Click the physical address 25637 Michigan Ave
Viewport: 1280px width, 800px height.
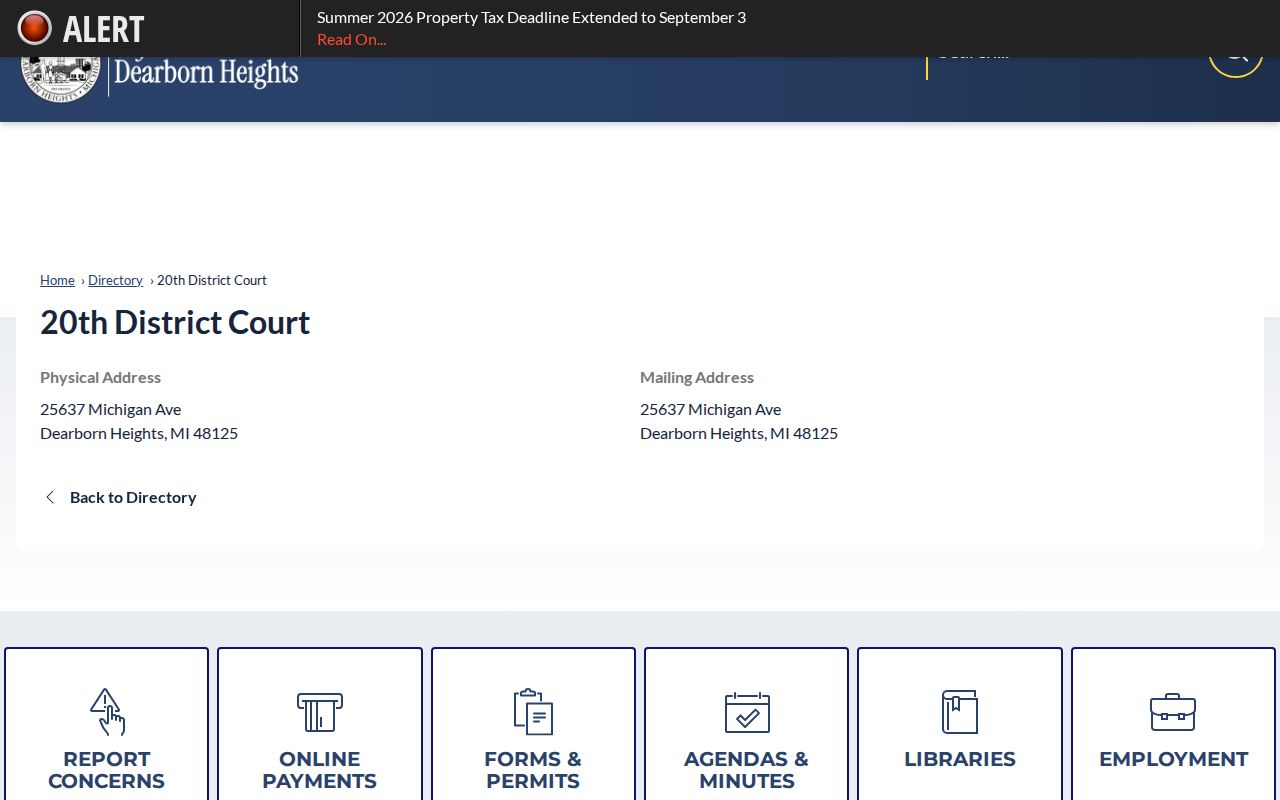click(x=111, y=409)
